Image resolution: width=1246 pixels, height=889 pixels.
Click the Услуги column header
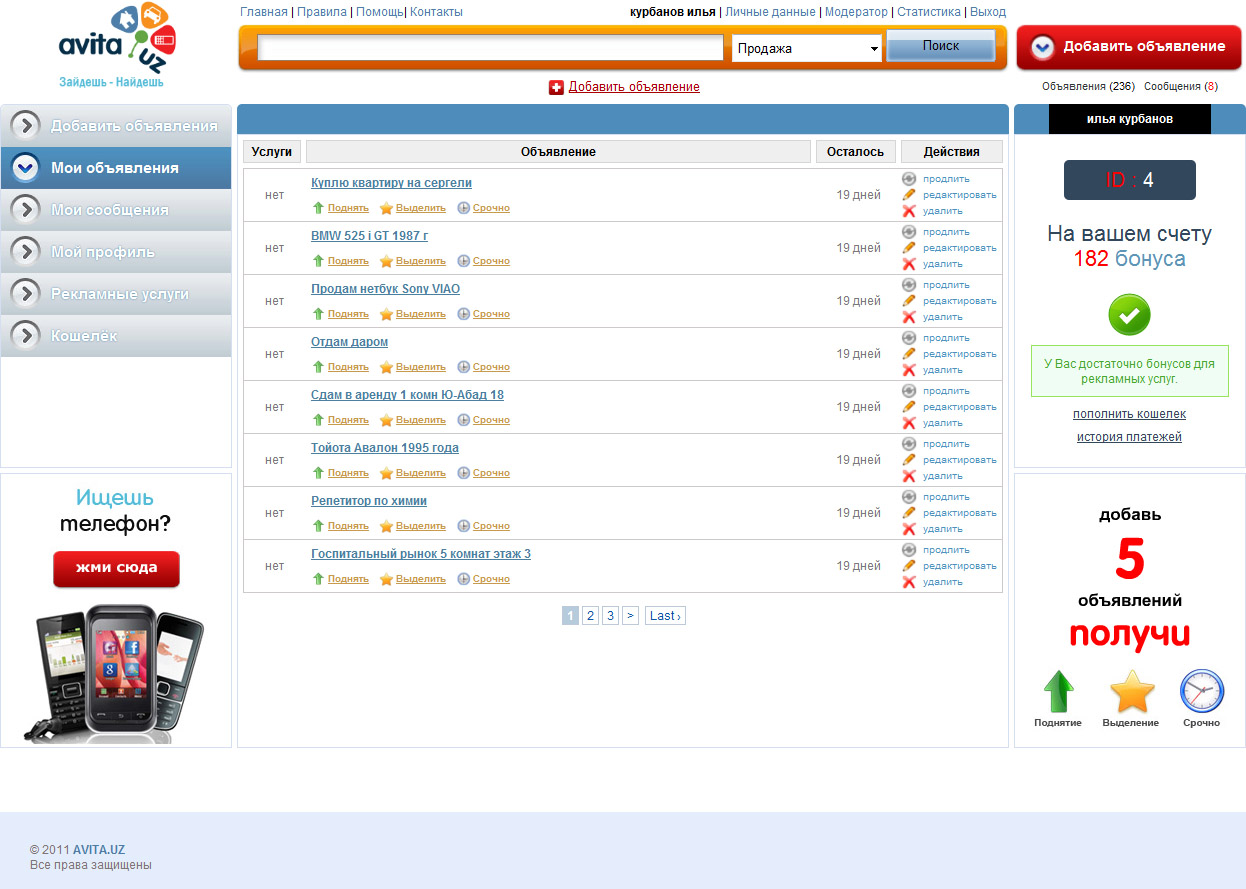point(272,152)
